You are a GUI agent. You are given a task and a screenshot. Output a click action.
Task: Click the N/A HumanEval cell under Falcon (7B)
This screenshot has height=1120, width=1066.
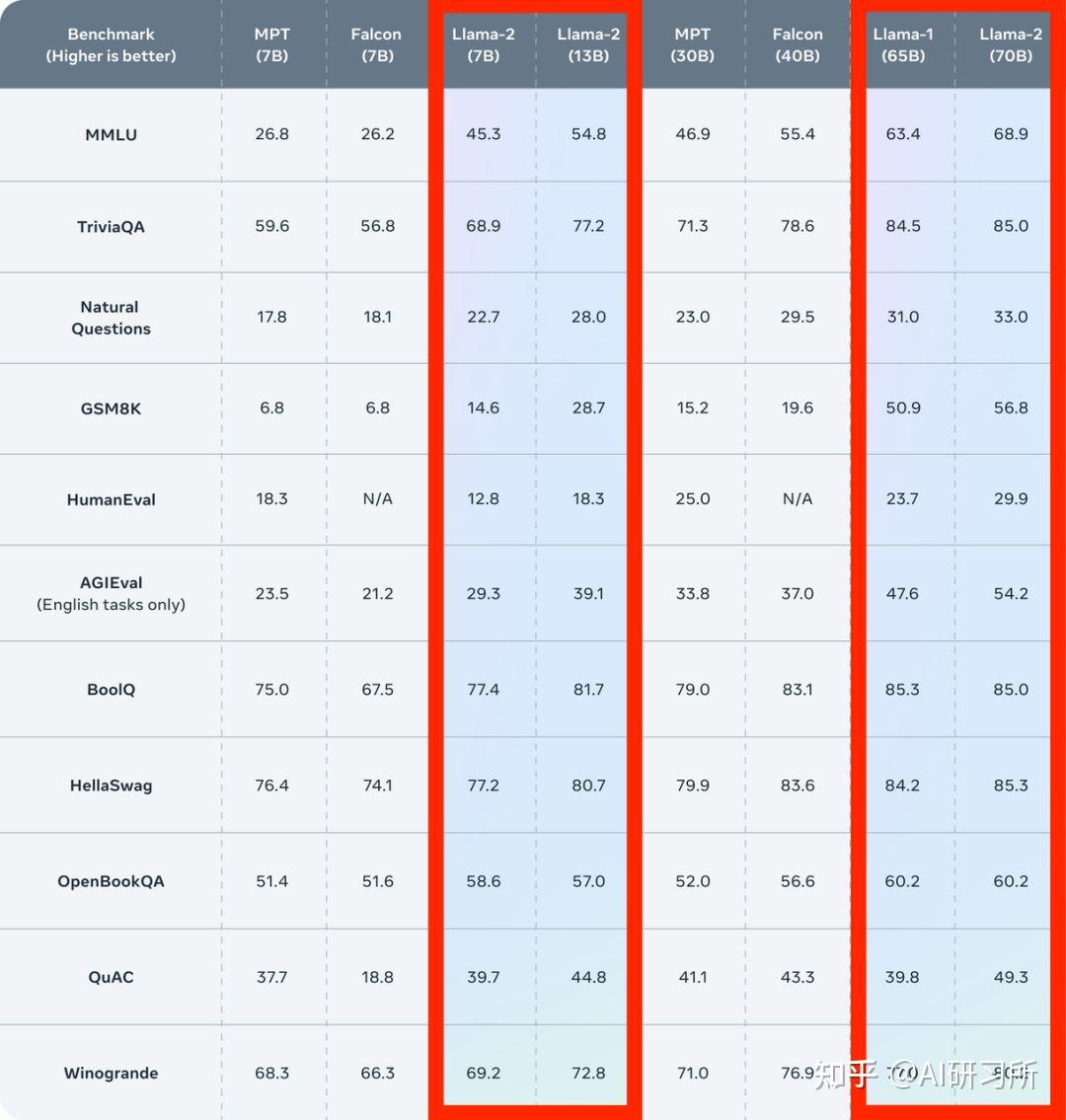coord(377,498)
